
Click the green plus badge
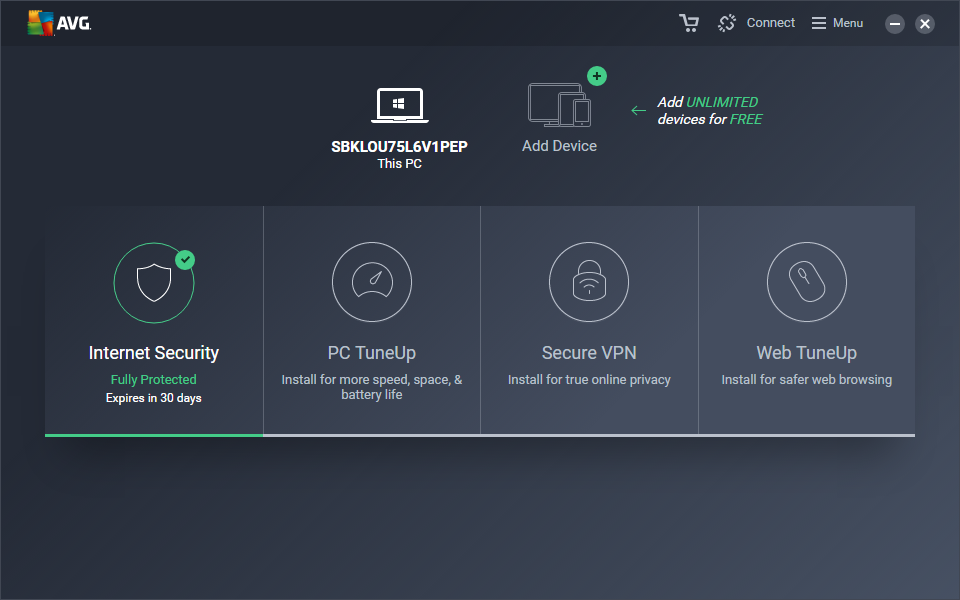coord(597,77)
